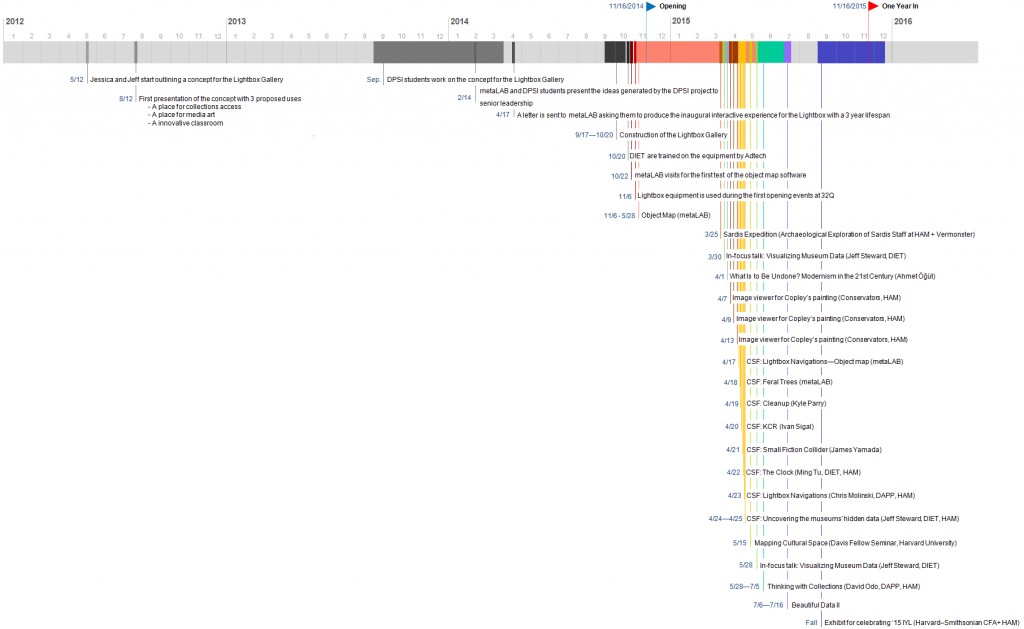The width and height of the screenshot is (1024, 629).
Task: Select 'CSF: KCR (Ivan Sigal)' entry
Action: click(x=780, y=427)
